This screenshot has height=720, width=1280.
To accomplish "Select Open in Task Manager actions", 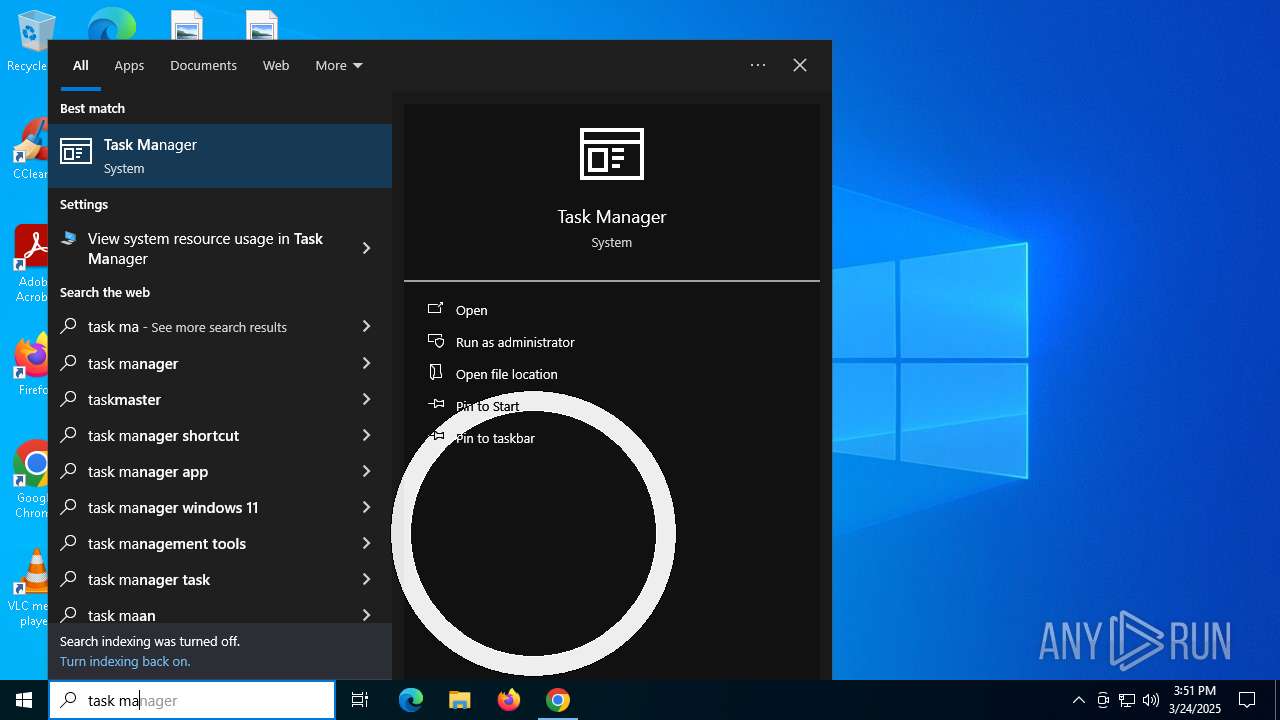I will point(471,310).
